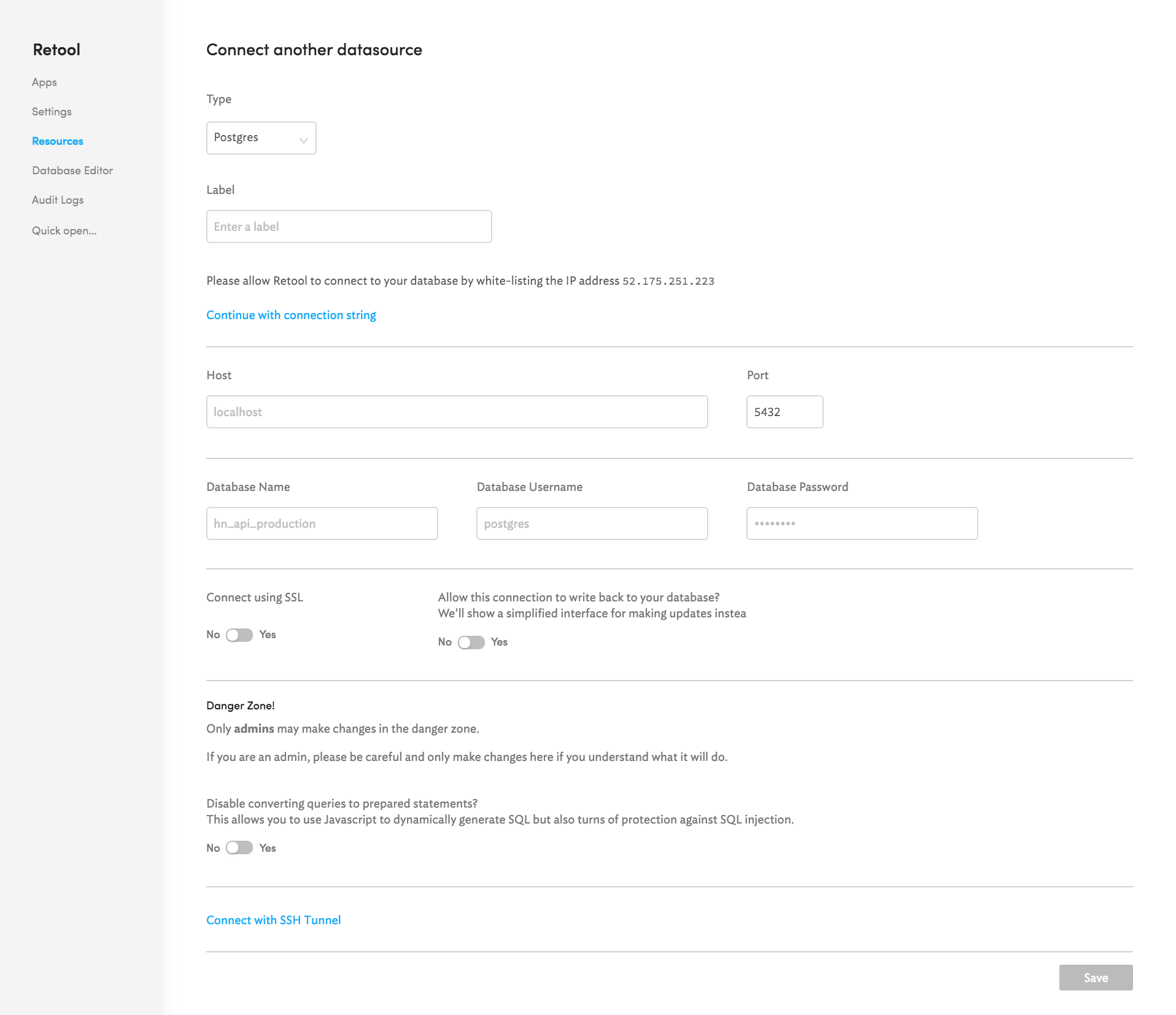Click the Save button
The width and height of the screenshot is (1176, 1015).
[1096, 978]
